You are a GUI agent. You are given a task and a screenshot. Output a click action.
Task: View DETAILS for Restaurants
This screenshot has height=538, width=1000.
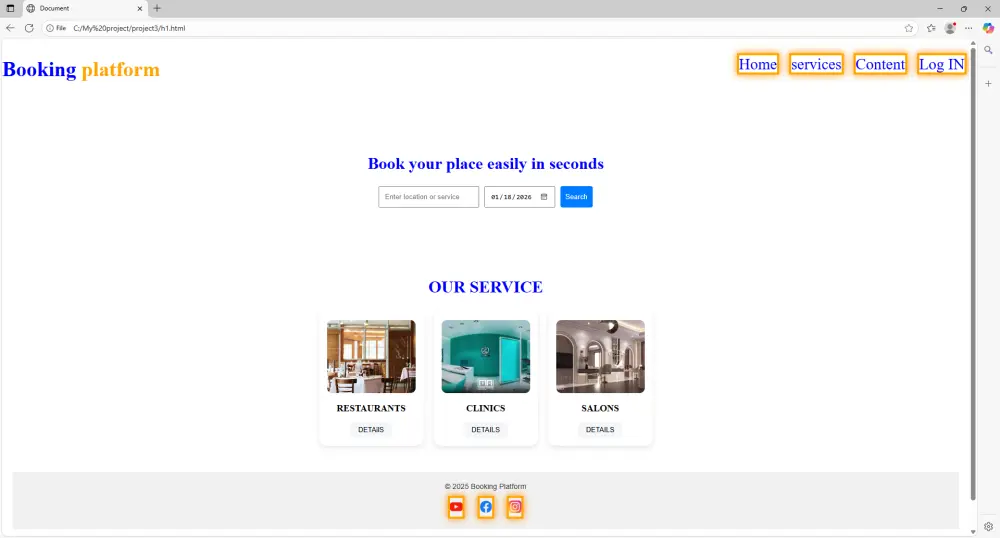371,430
